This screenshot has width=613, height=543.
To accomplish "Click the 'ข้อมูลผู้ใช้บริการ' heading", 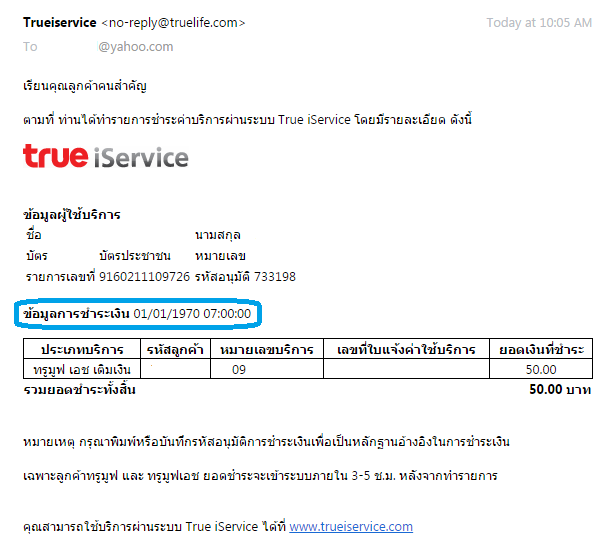I will pyautogui.click(x=72, y=215).
